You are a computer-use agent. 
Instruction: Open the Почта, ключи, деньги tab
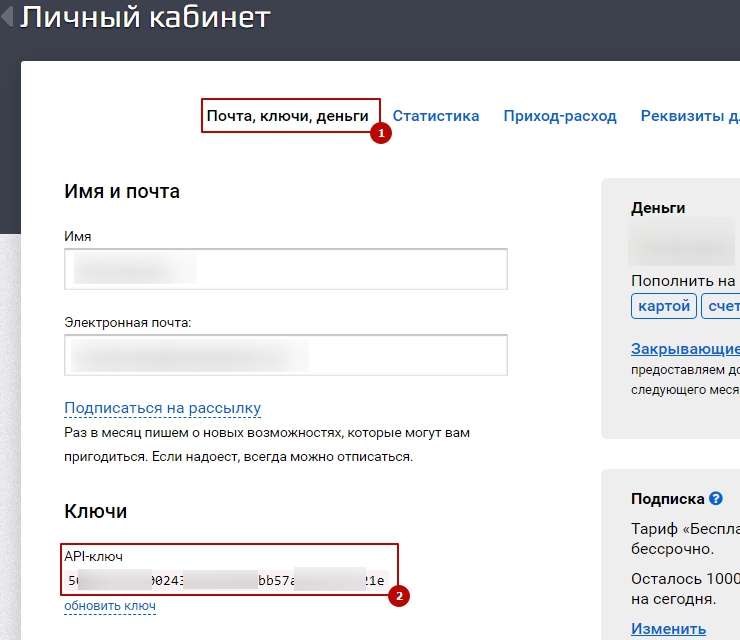click(288, 116)
